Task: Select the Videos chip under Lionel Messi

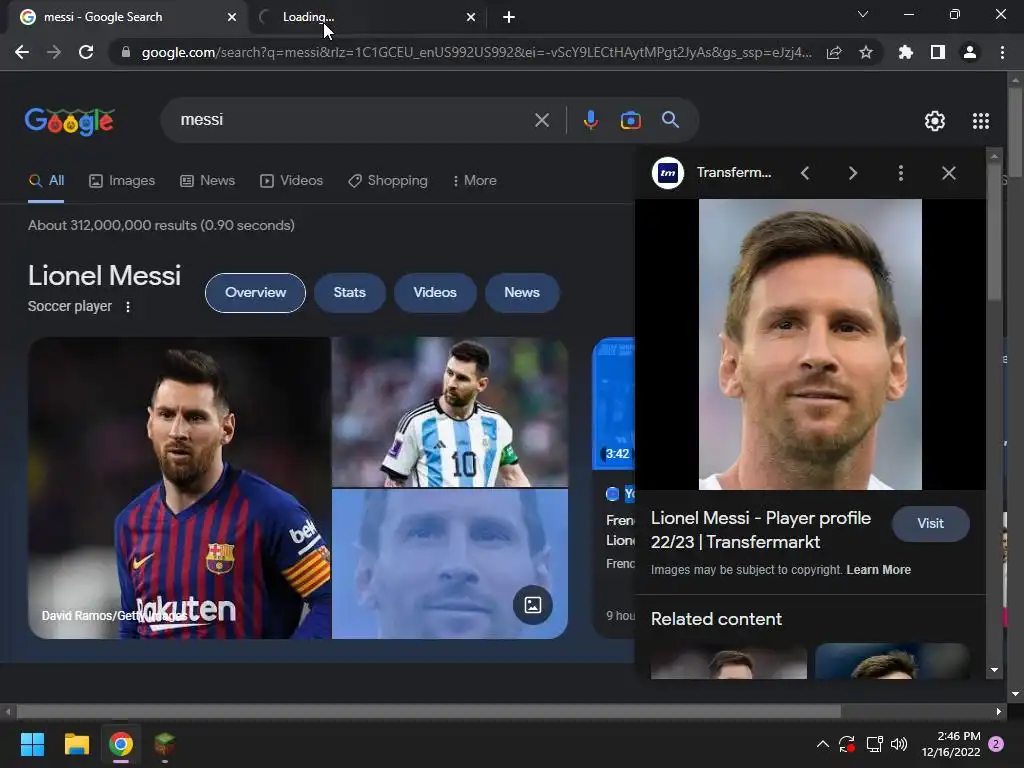Action: [x=435, y=293]
